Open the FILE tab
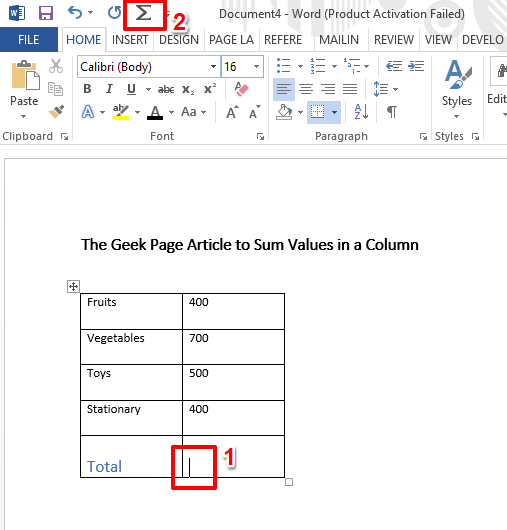507x530 pixels. coord(29,40)
